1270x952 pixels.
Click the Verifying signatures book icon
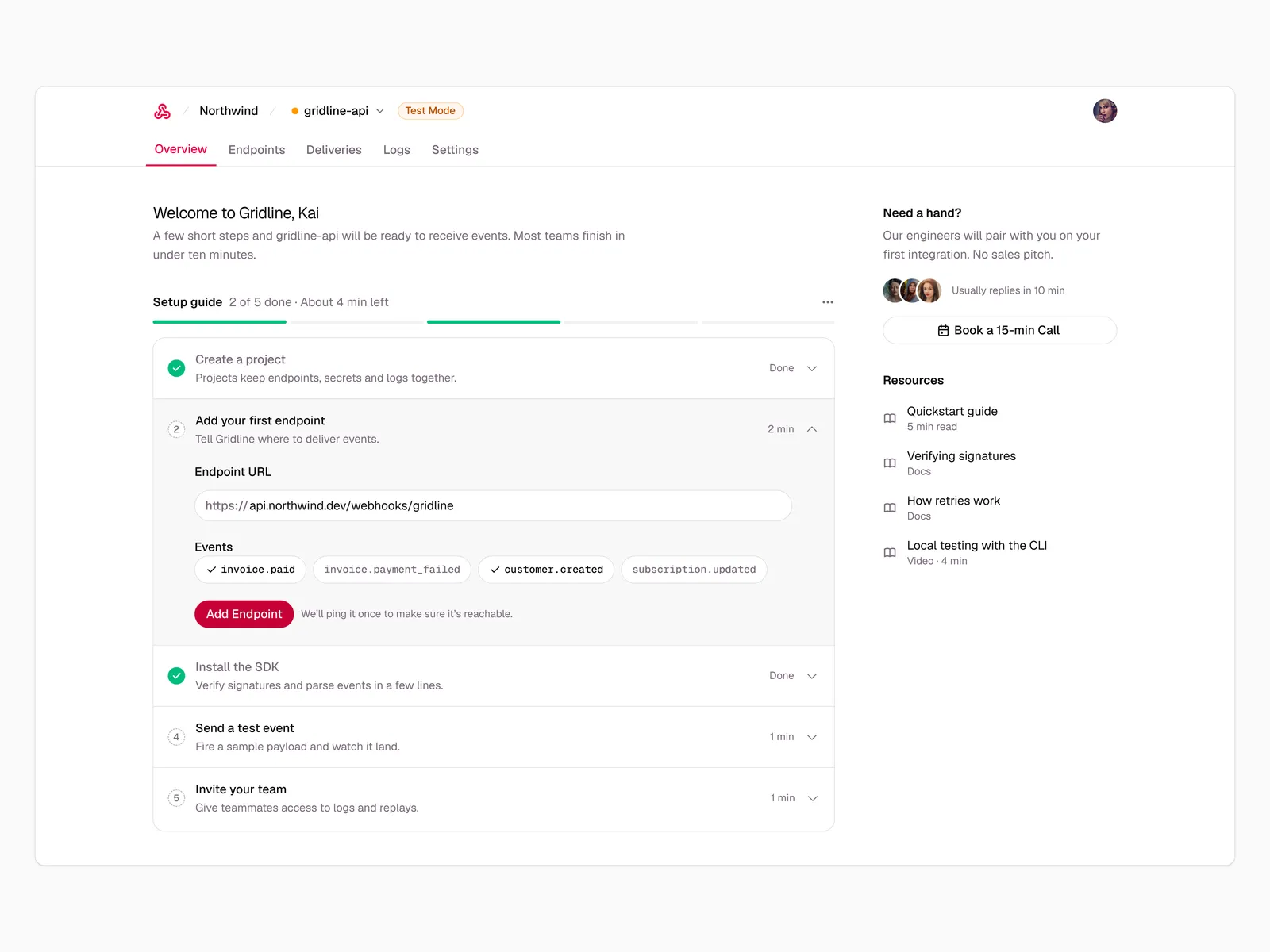point(890,463)
